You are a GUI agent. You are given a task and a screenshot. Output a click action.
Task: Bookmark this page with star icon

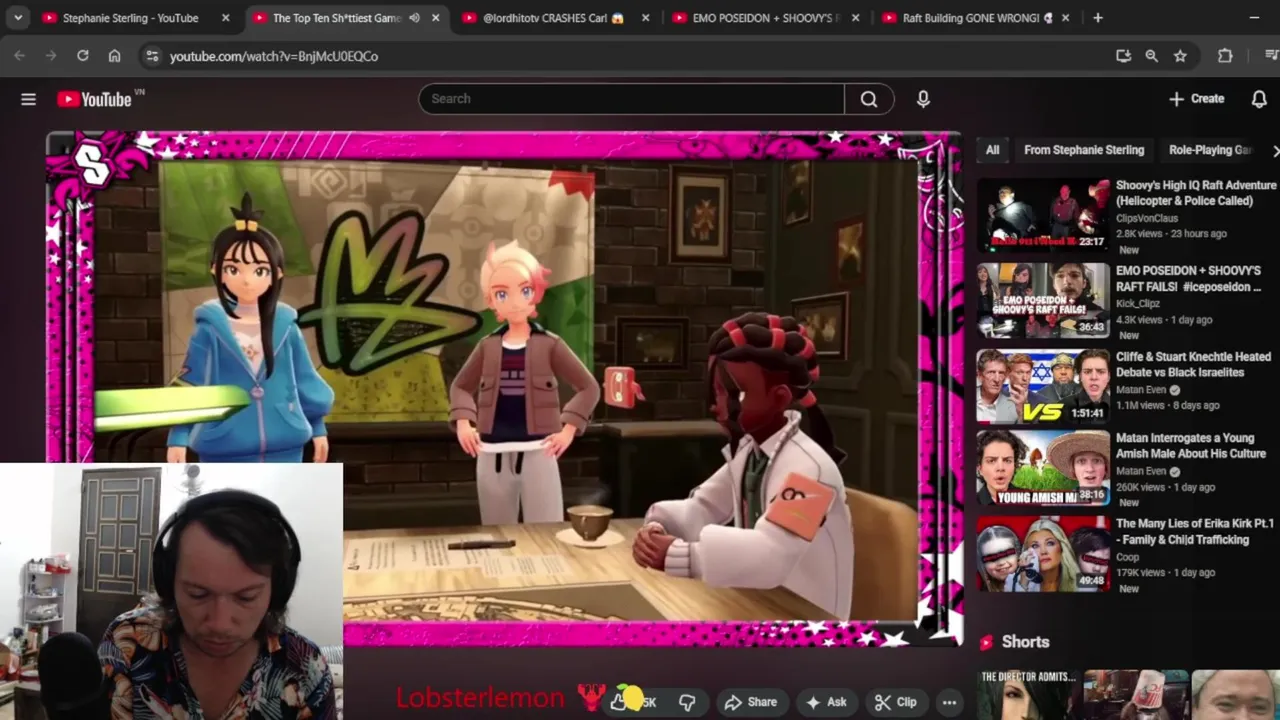[x=1180, y=56]
